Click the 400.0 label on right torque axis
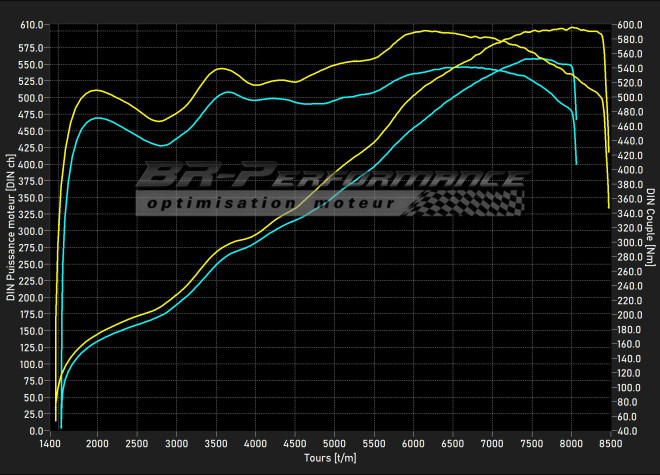This screenshot has width=660, height=475. 628,170
